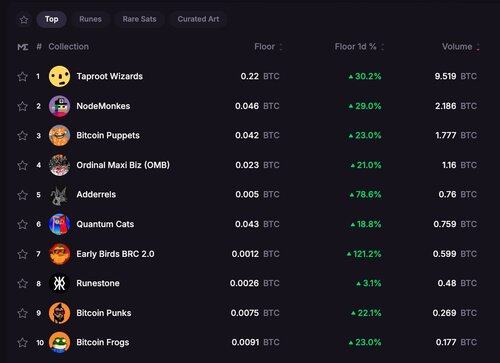Click the Runestone logo icon
This screenshot has width=500, height=363.
[x=60, y=283]
